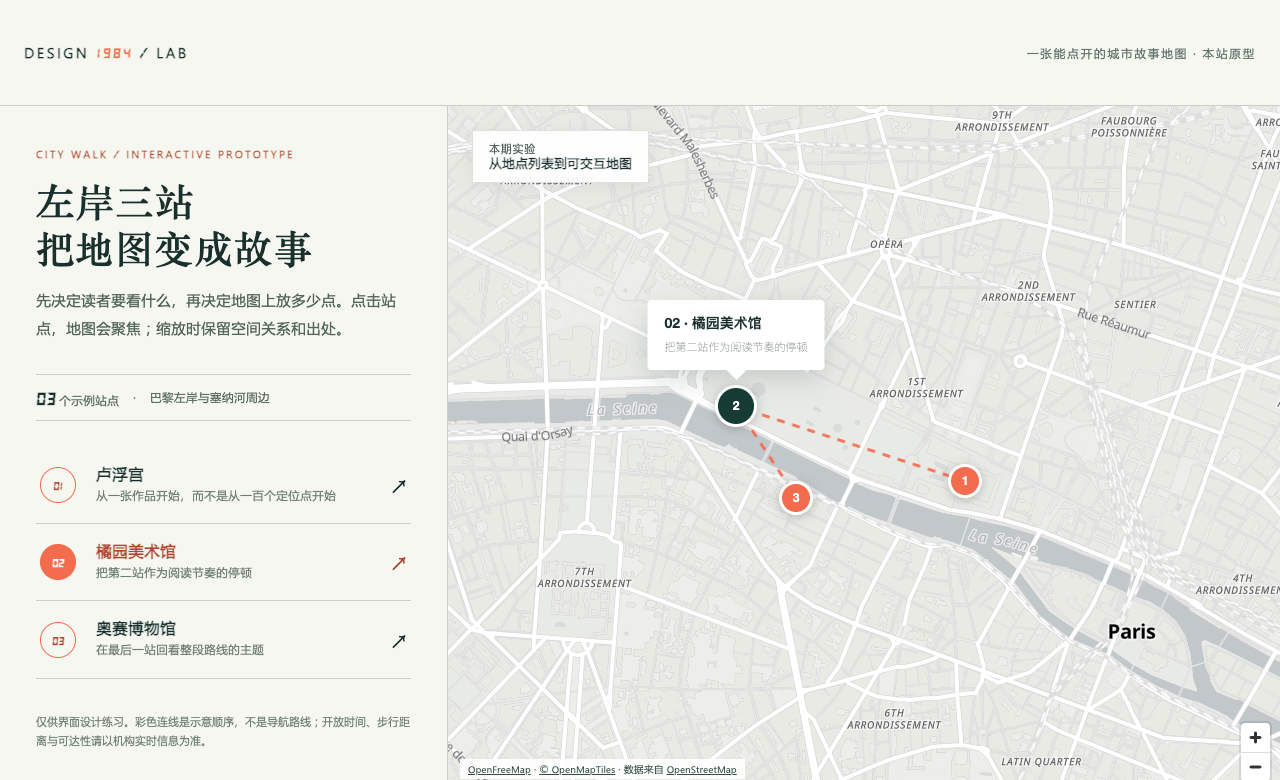The width and height of the screenshot is (1280, 780).
Task: Select the 01 circle badge for 卢浮宫
Action: coord(58,485)
